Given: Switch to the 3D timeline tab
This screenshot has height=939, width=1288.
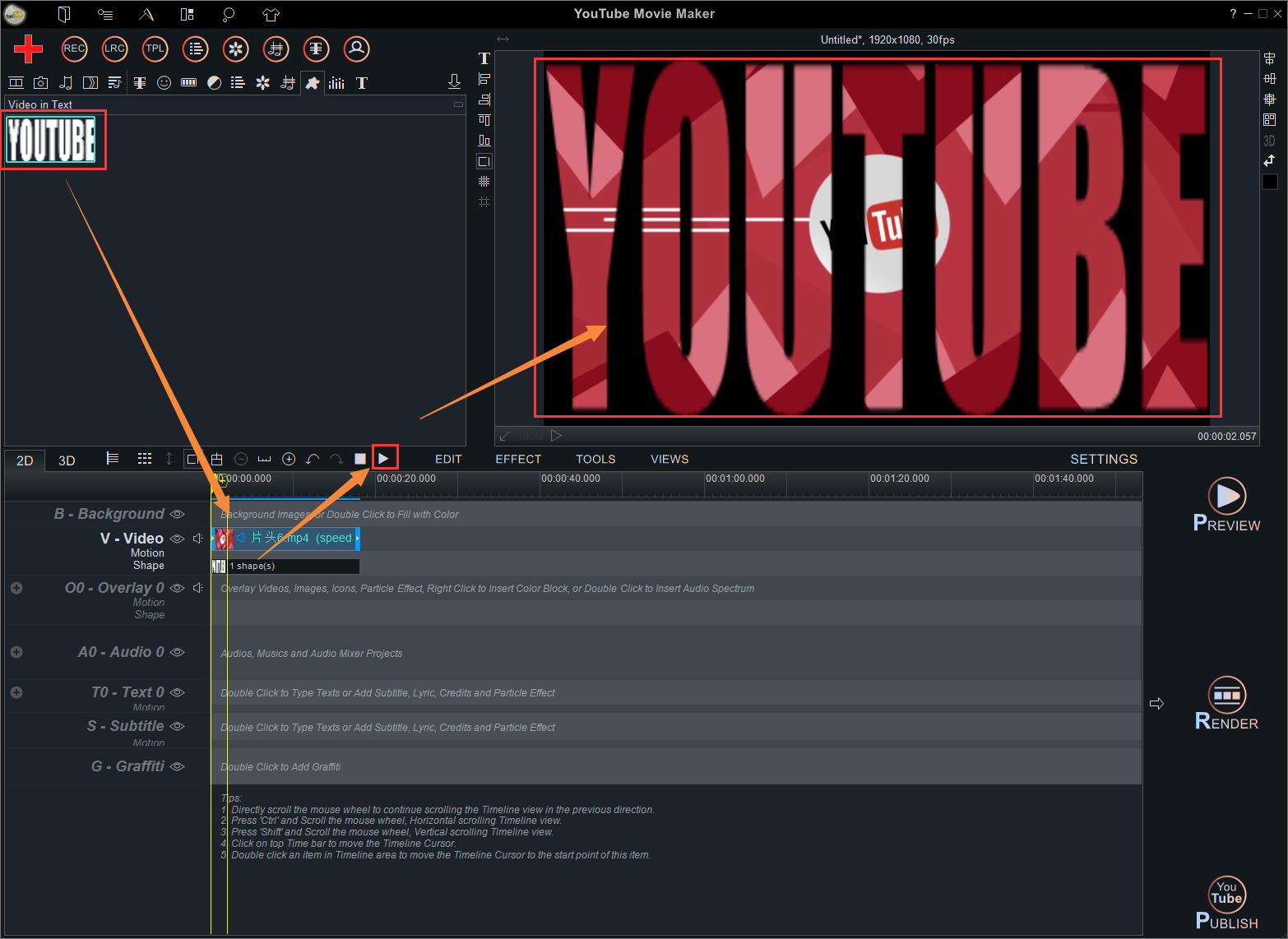Looking at the screenshot, I should [x=67, y=460].
